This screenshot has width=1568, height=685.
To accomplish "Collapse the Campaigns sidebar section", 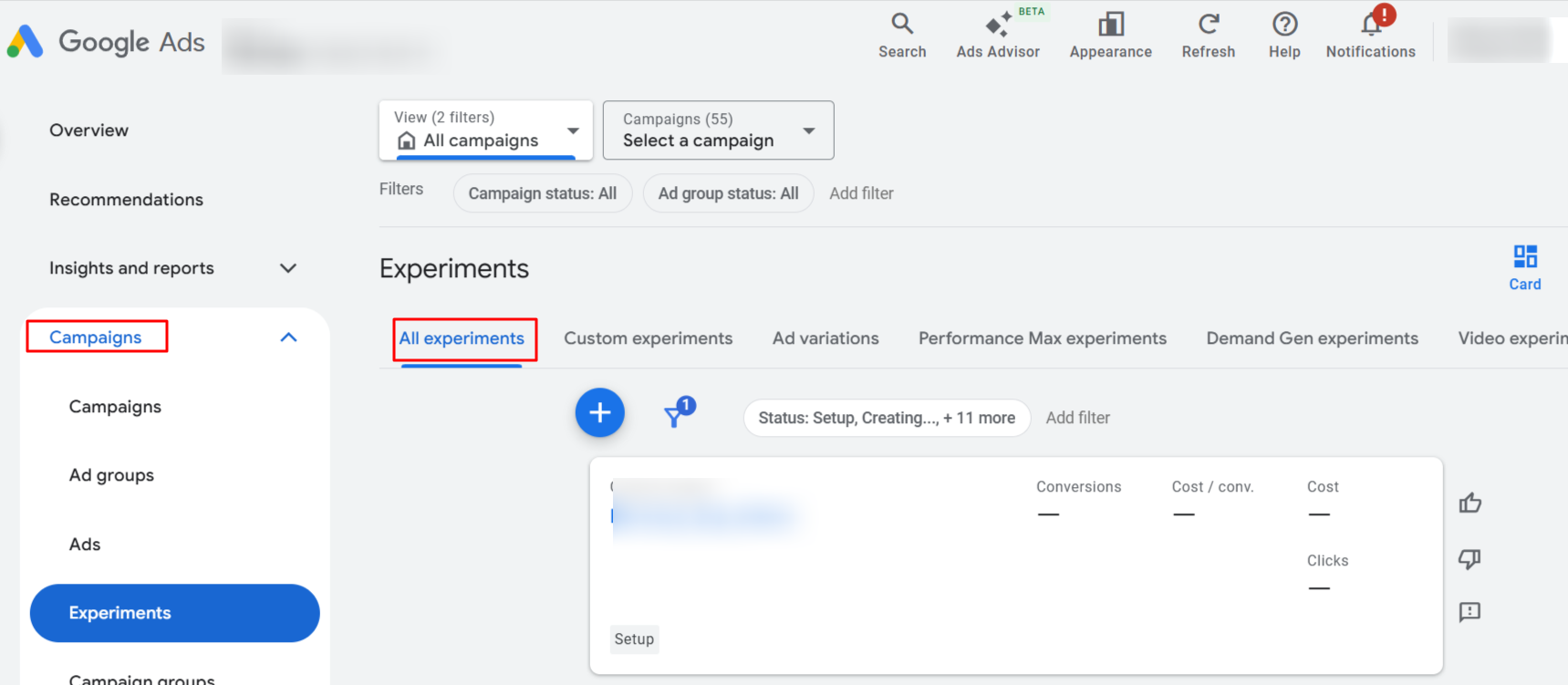I will tap(288, 337).
